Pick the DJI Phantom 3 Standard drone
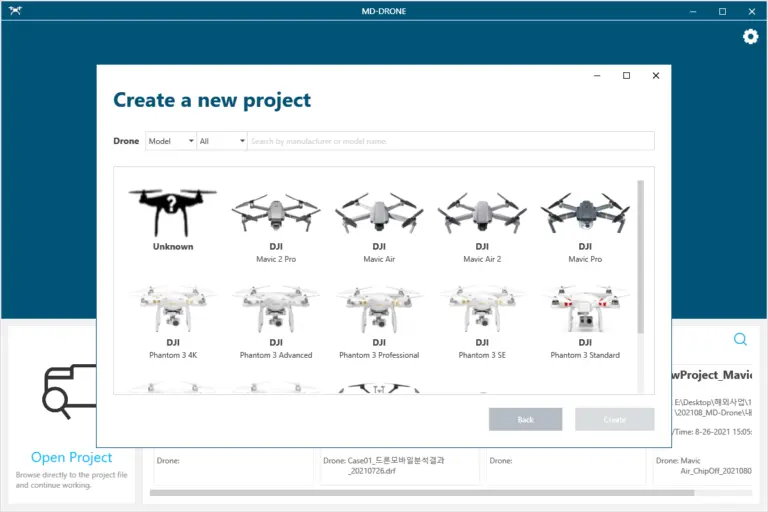This screenshot has width=768, height=512. click(x=585, y=310)
